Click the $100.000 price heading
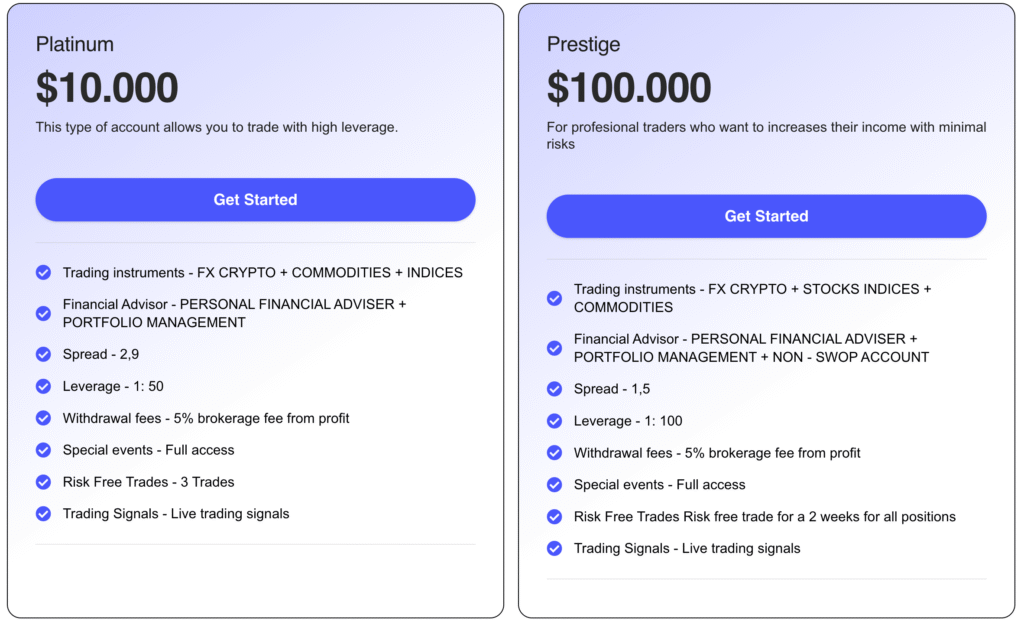This screenshot has width=1024, height=624. 629,88
